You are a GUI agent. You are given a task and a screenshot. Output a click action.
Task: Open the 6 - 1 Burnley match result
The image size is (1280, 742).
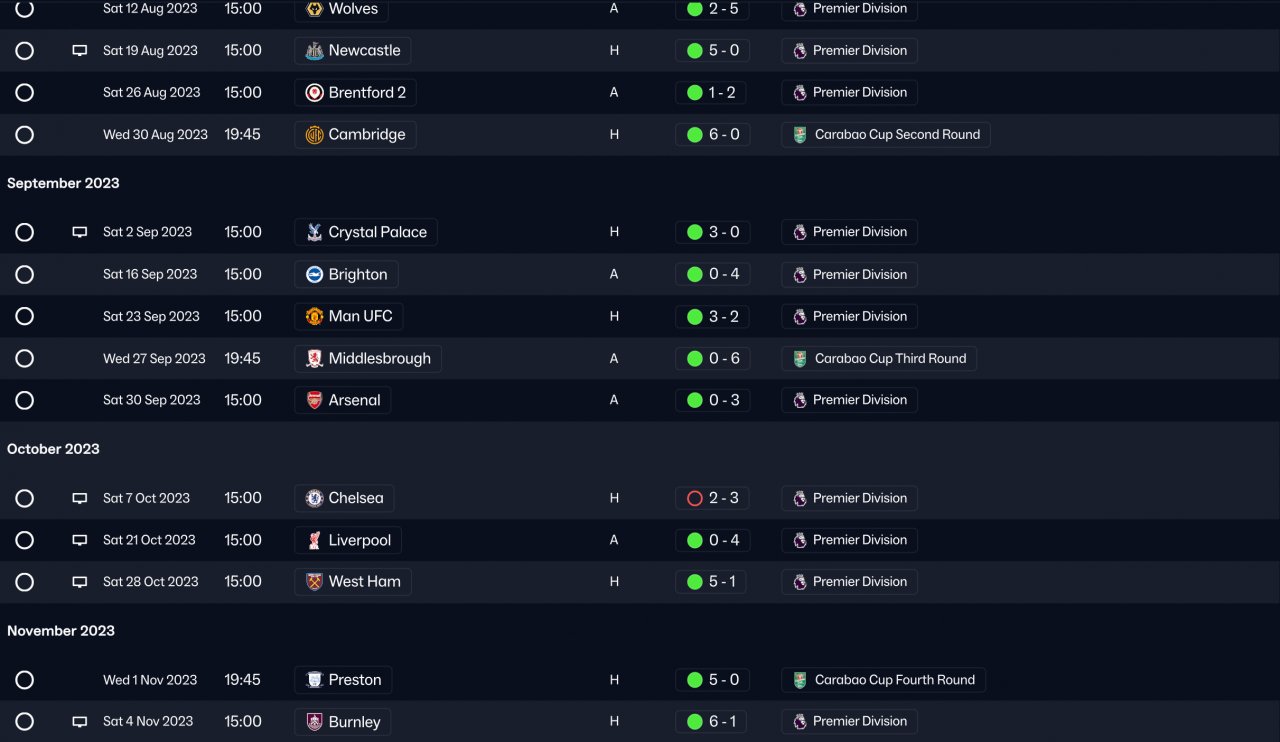point(723,722)
